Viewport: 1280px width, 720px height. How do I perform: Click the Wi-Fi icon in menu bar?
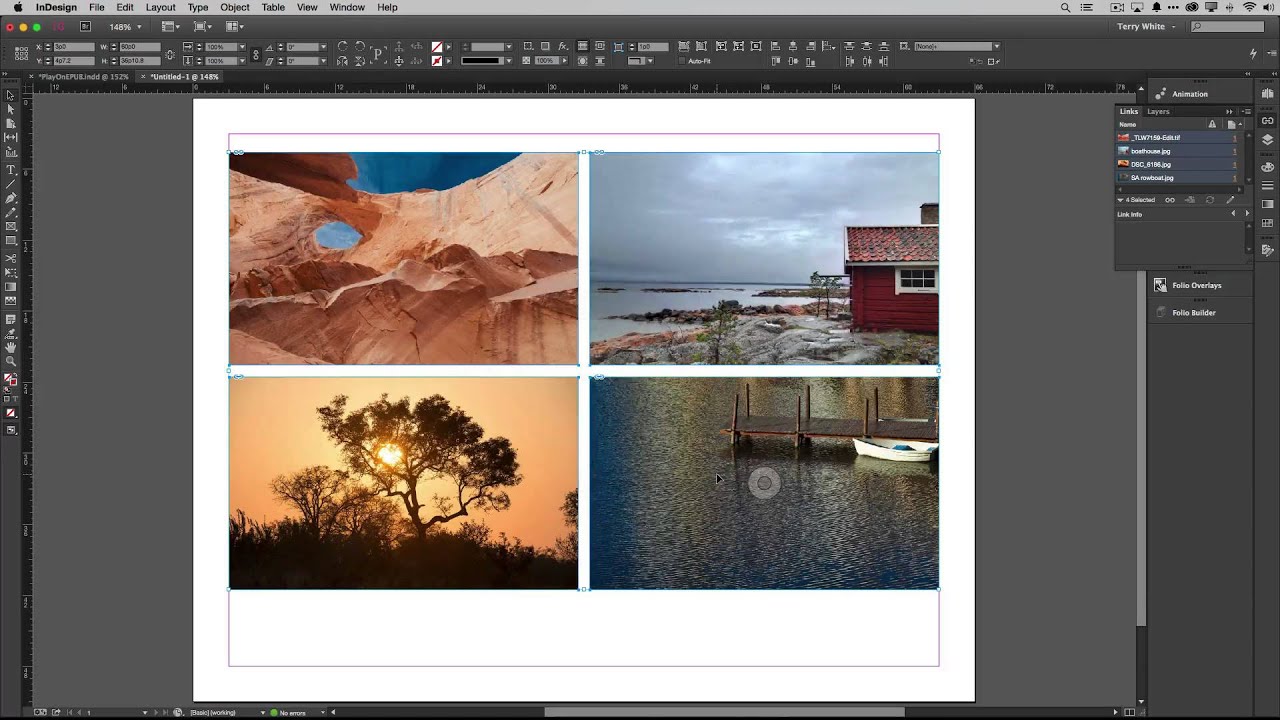pyautogui.click(x=1249, y=7)
